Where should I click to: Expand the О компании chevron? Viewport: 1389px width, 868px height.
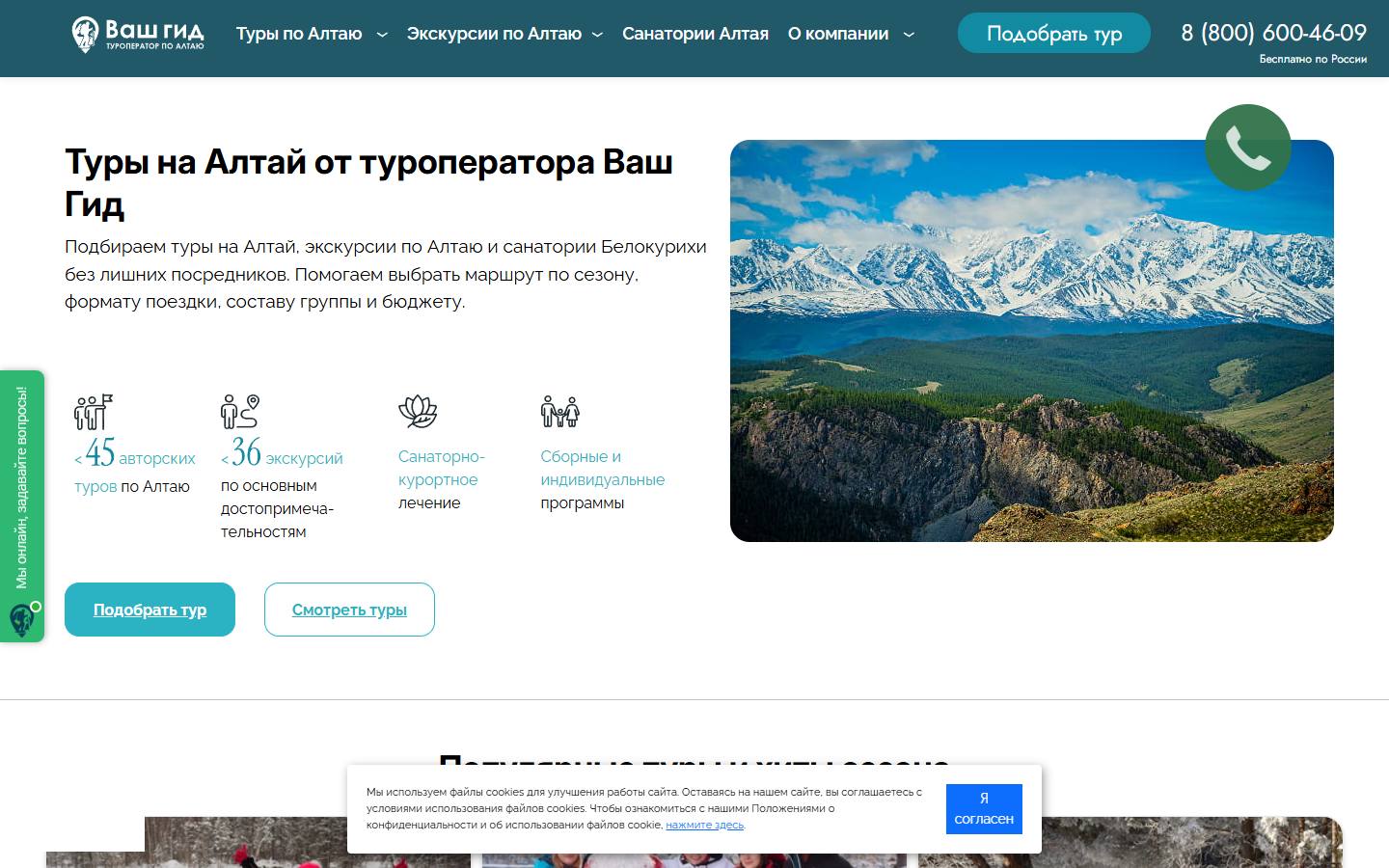(x=909, y=35)
